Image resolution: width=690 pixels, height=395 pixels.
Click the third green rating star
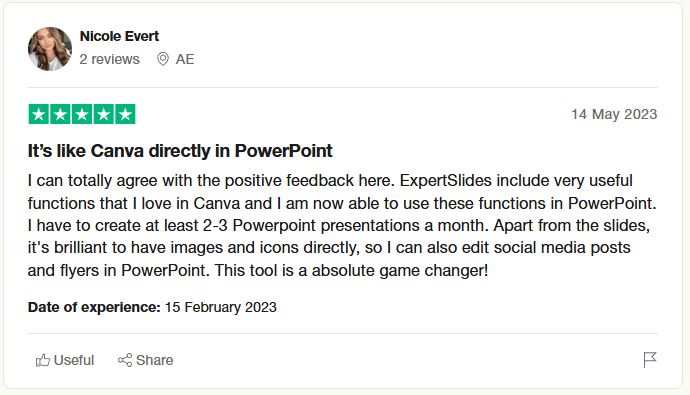[82, 114]
